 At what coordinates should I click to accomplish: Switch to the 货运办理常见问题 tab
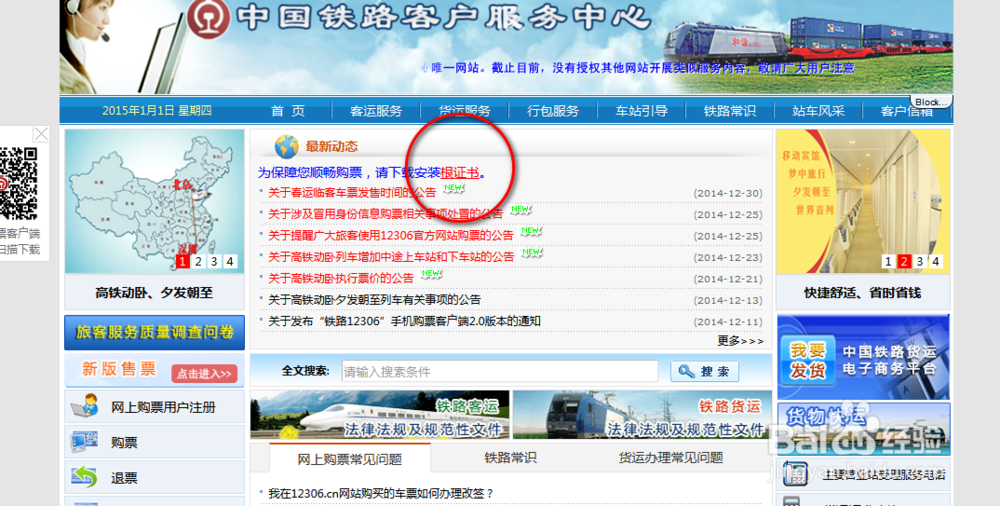point(670,458)
